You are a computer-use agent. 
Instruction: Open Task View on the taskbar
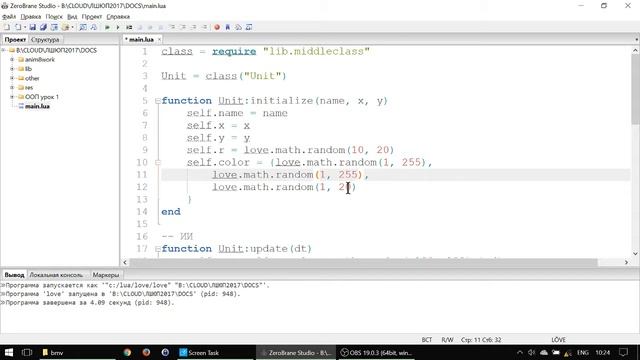point(27,352)
